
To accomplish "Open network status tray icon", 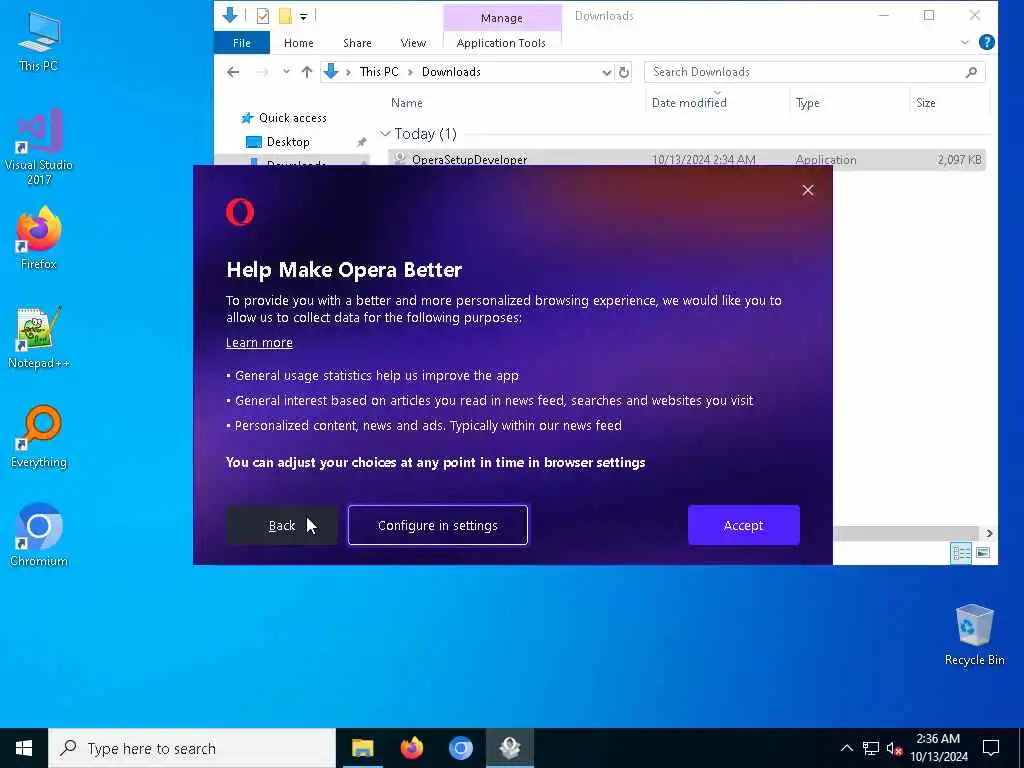I will coord(871,748).
